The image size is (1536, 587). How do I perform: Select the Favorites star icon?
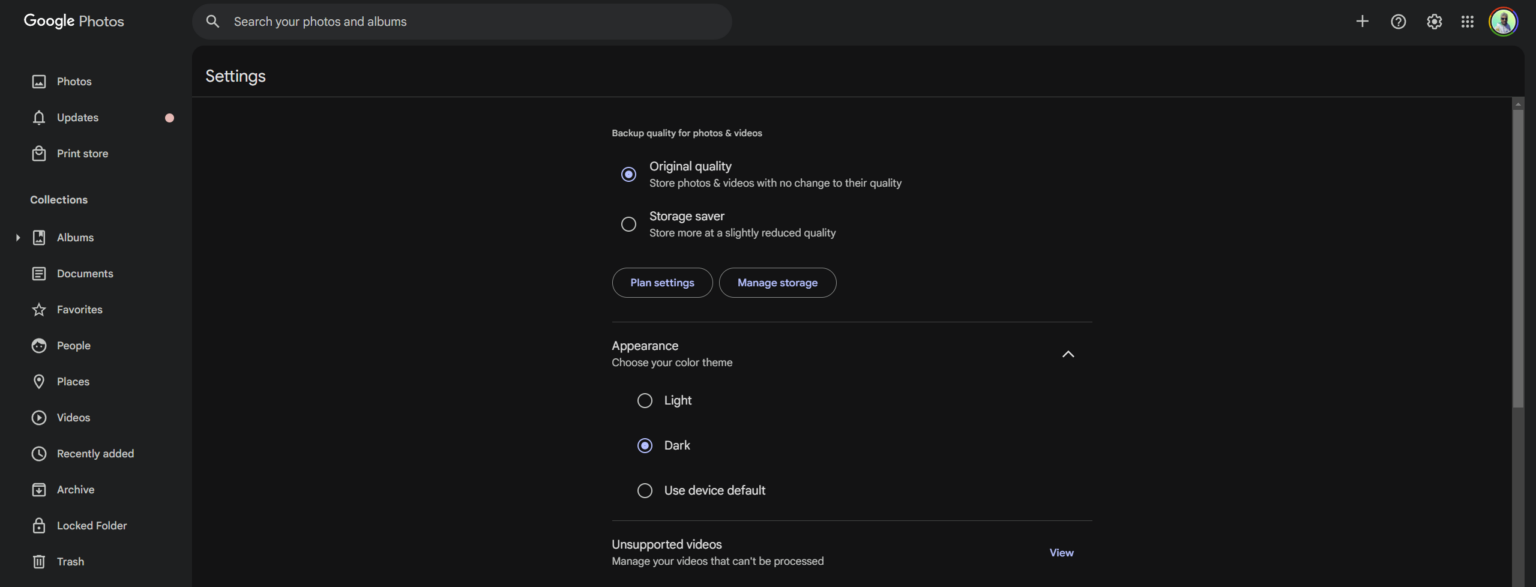38,309
